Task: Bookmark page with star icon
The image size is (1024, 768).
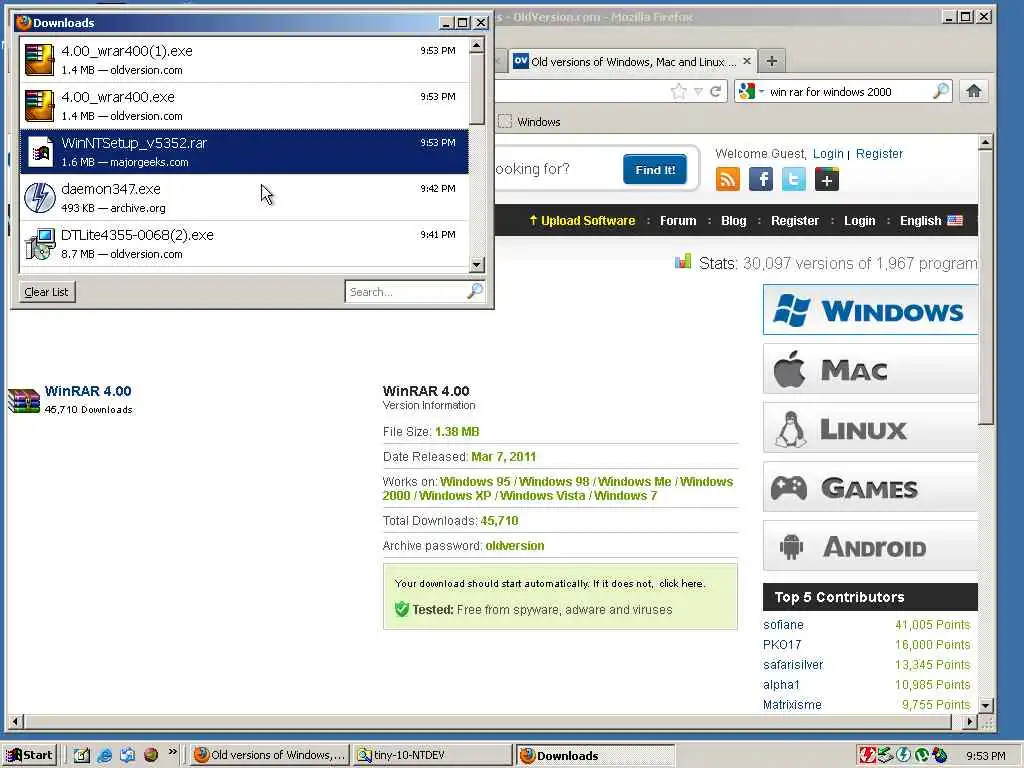Action: pyautogui.click(x=679, y=91)
